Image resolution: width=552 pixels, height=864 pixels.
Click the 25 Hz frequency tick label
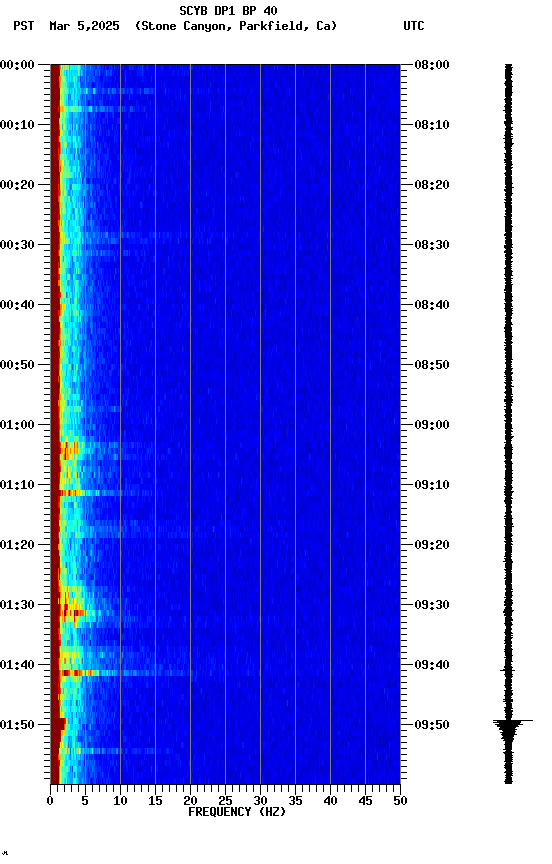pos(225,801)
